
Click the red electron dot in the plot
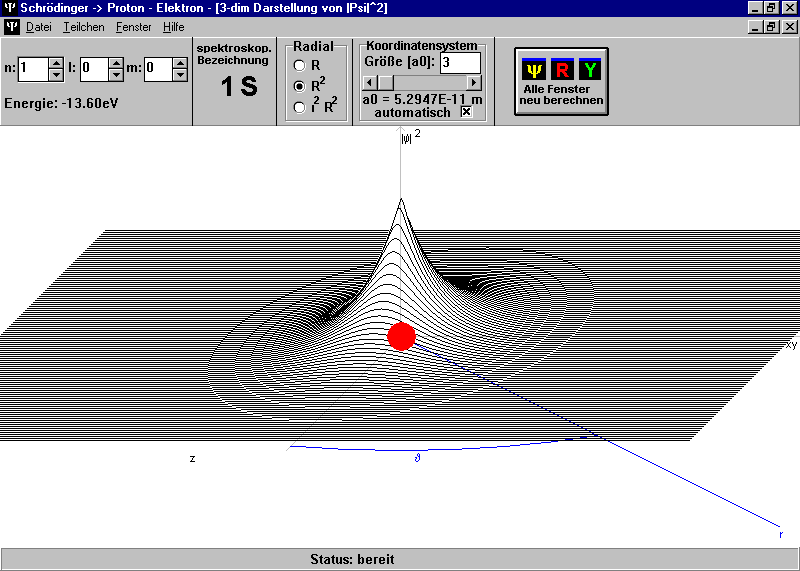[x=401, y=336]
